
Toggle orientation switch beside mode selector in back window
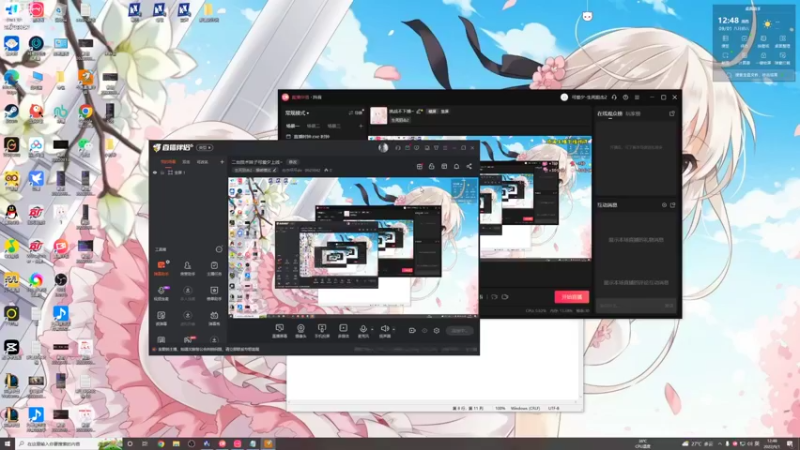coord(356,113)
